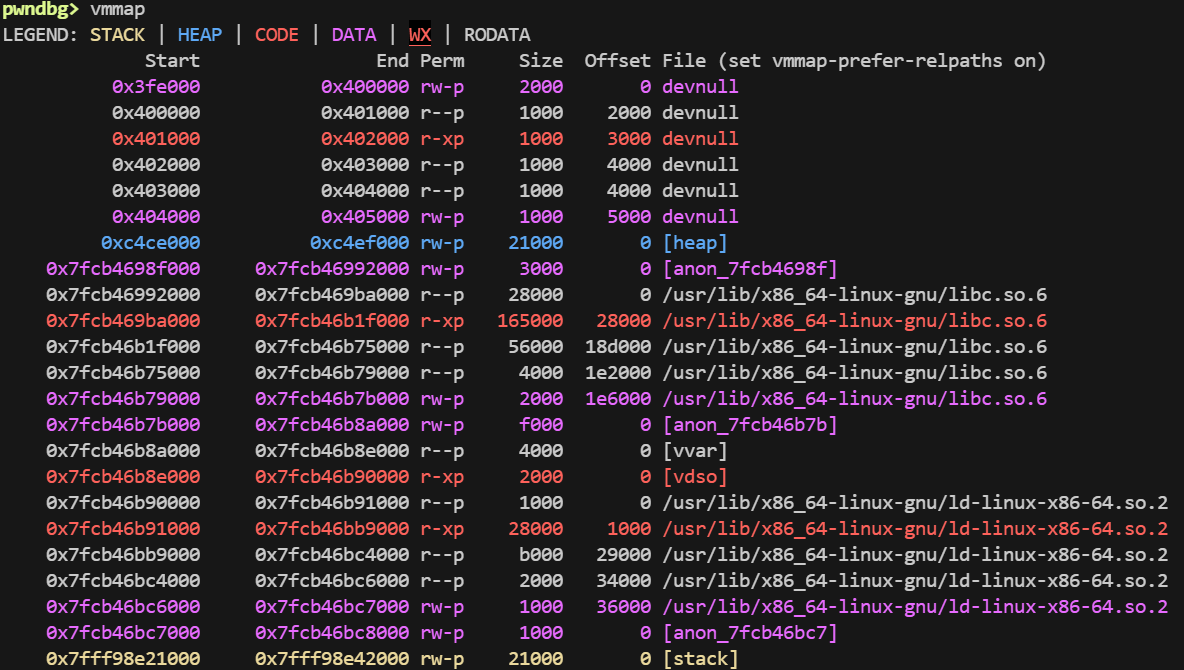Click the [vdso] entry in the File column
The image size is (1184, 670).
(x=695, y=477)
